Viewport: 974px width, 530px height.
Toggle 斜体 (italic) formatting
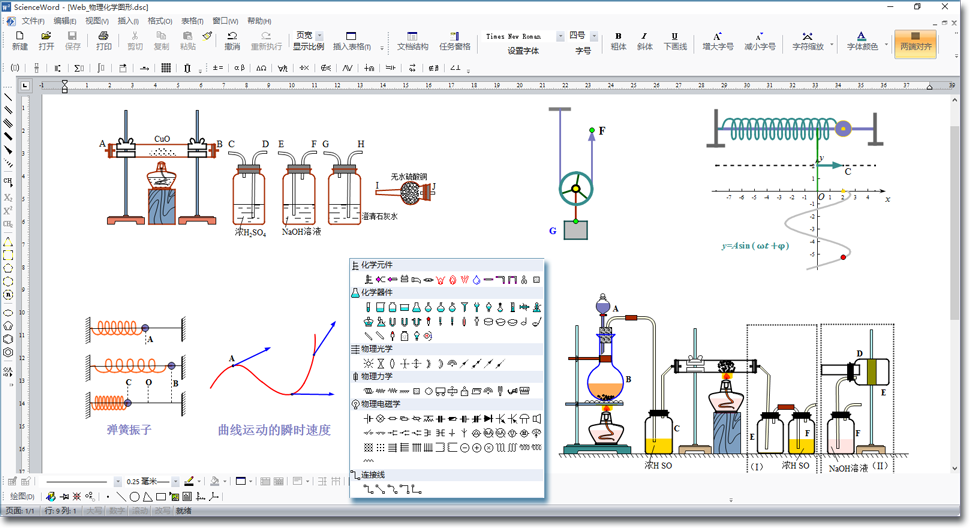(645, 40)
